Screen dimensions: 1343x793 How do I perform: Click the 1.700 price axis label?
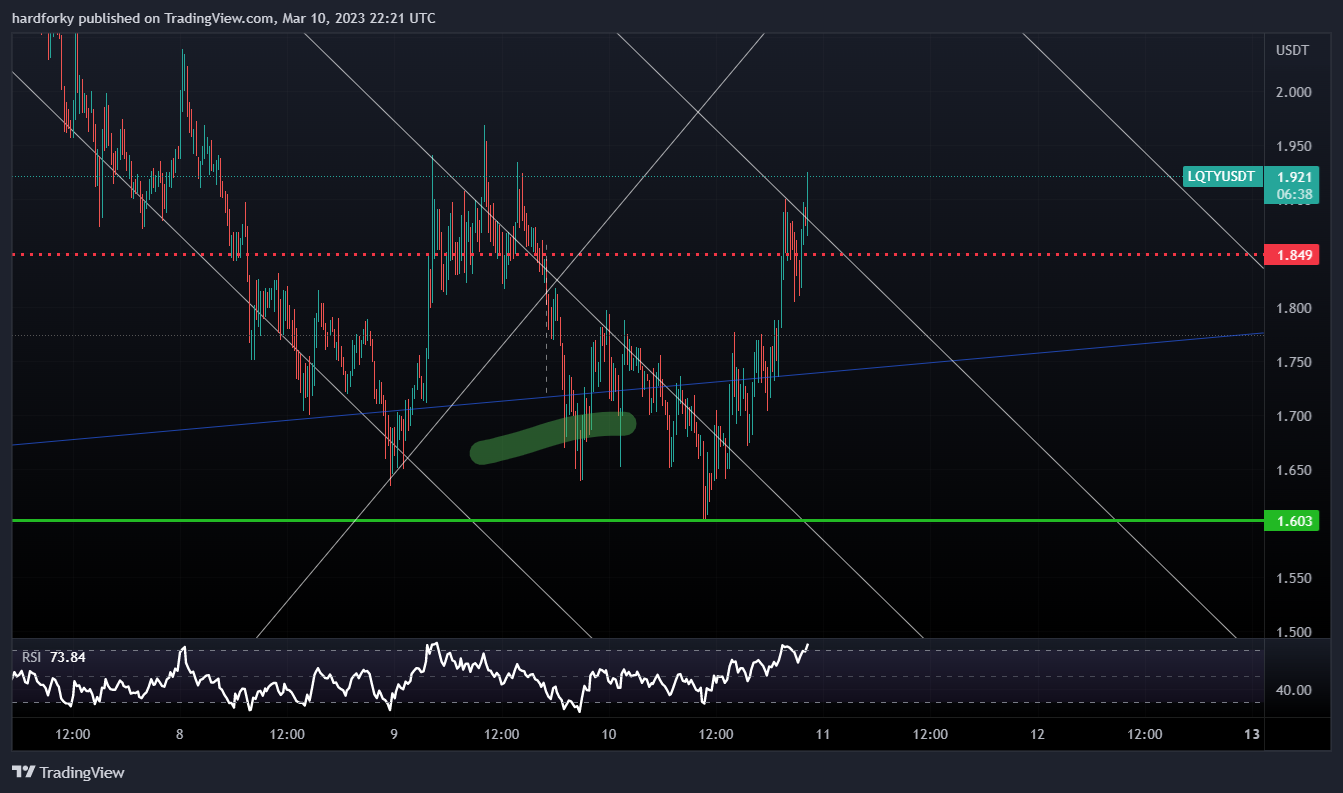pyautogui.click(x=1293, y=416)
